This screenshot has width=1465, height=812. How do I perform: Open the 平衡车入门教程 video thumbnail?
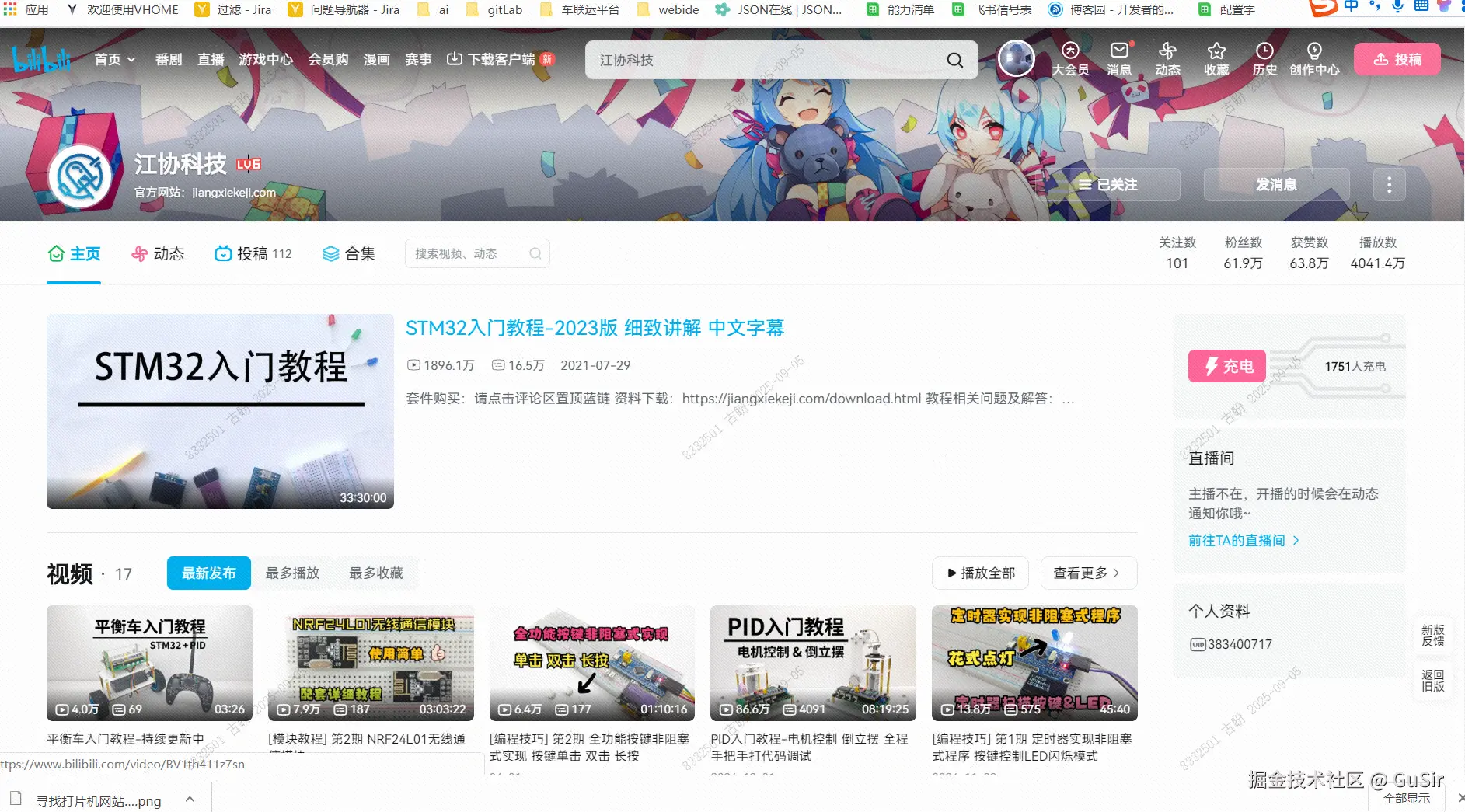[x=149, y=663]
